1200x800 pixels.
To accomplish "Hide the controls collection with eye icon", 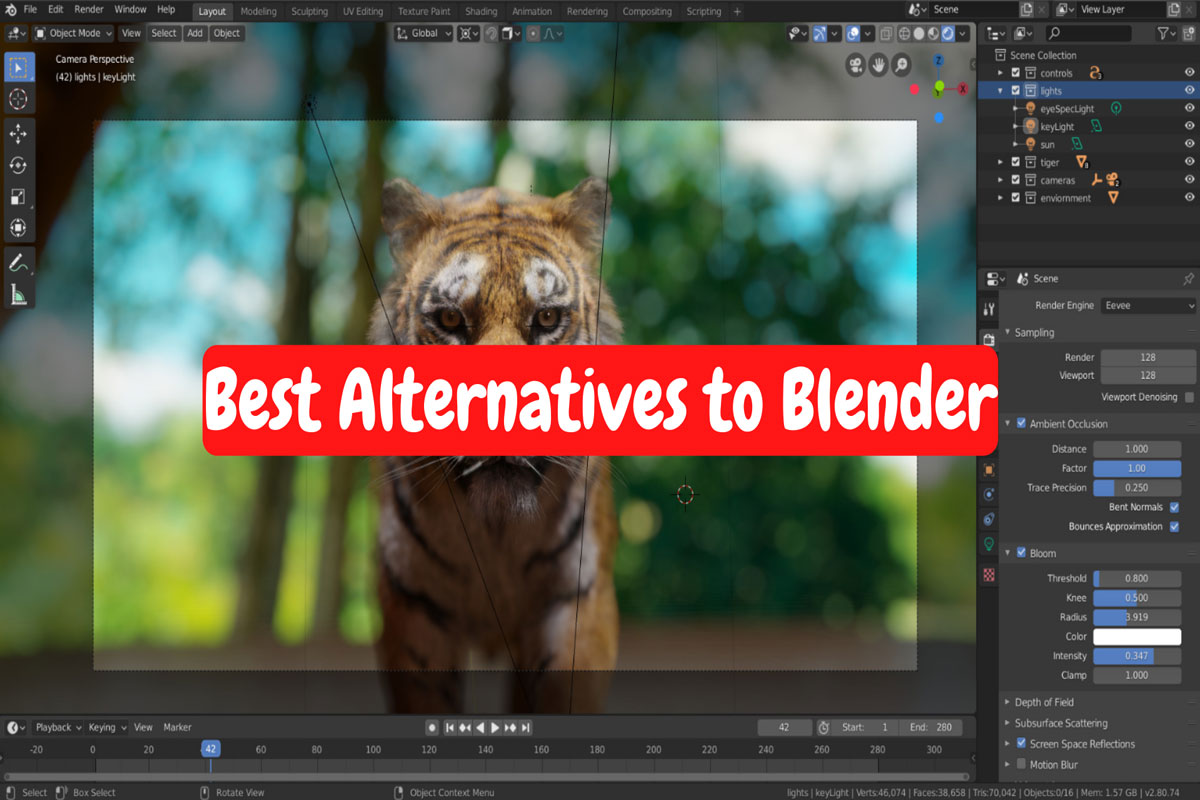I will 1189,73.
